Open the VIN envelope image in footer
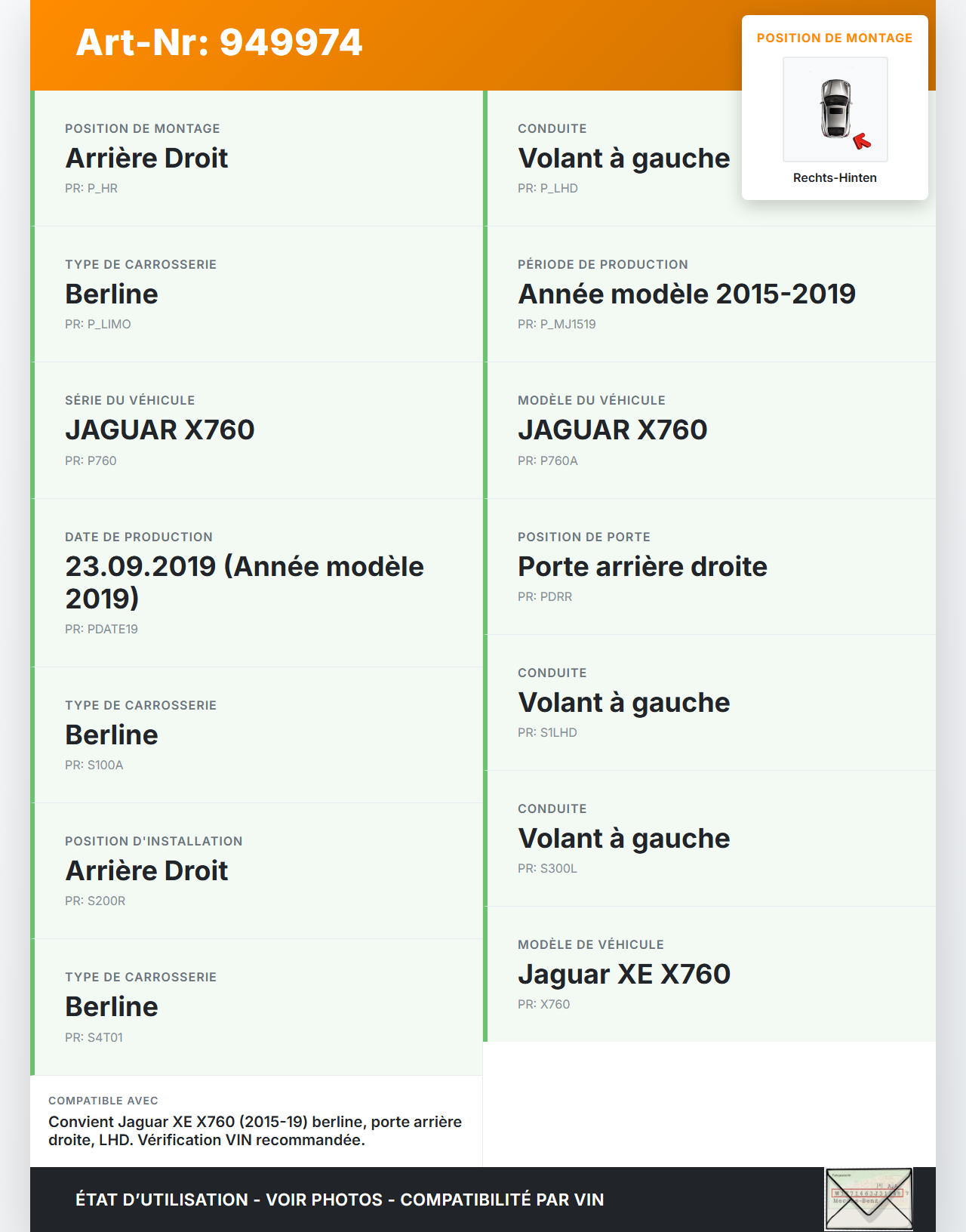Image resolution: width=966 pixels, height=1232 pixels. pyautogui.click(x=869, y=1199)
